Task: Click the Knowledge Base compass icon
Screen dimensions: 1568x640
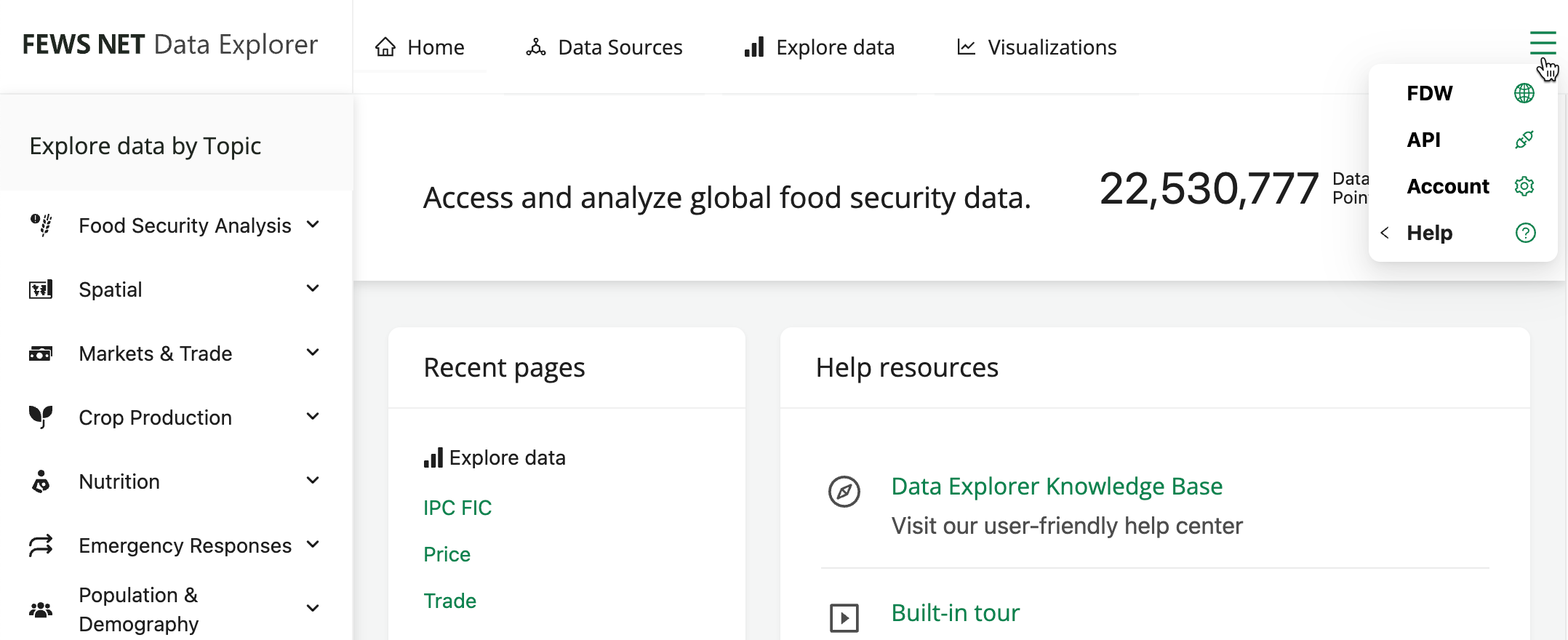Action: pos(844,492)
